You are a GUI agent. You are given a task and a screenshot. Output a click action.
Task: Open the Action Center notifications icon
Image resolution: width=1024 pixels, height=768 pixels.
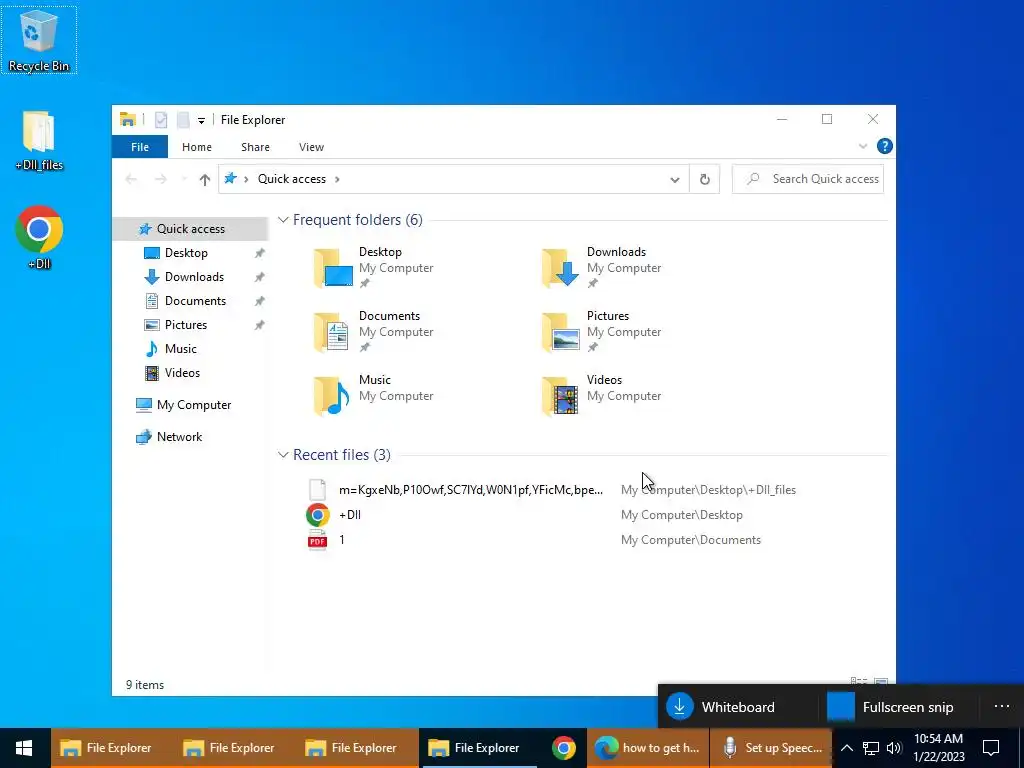click(991, 748)
